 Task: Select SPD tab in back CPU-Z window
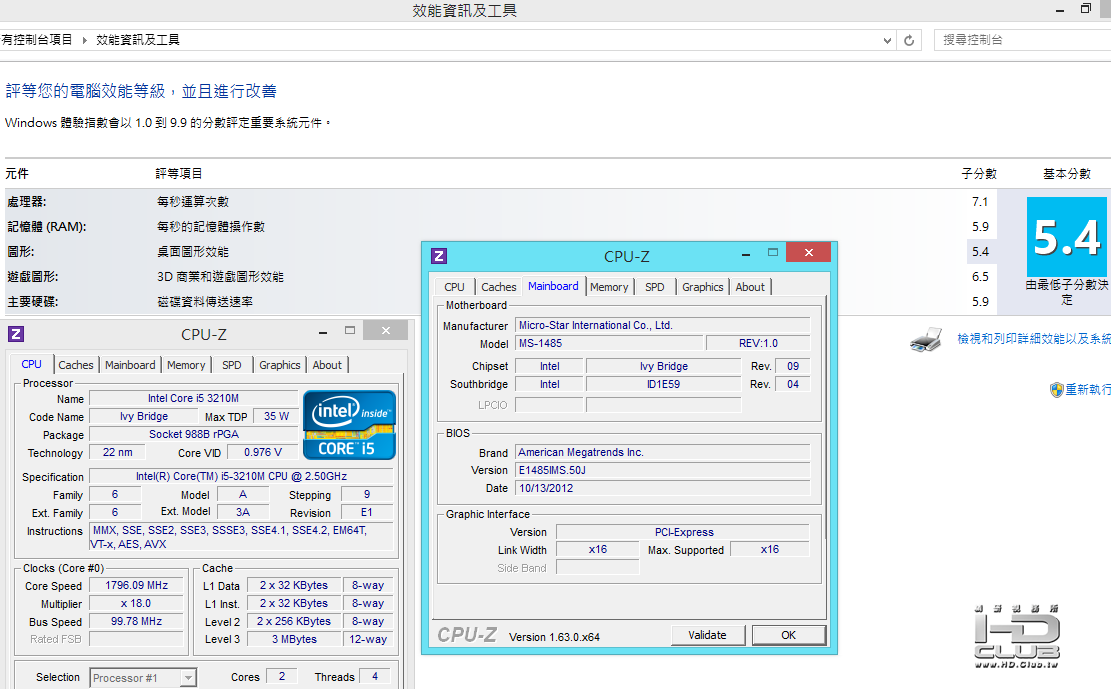[x=232, y=365]
